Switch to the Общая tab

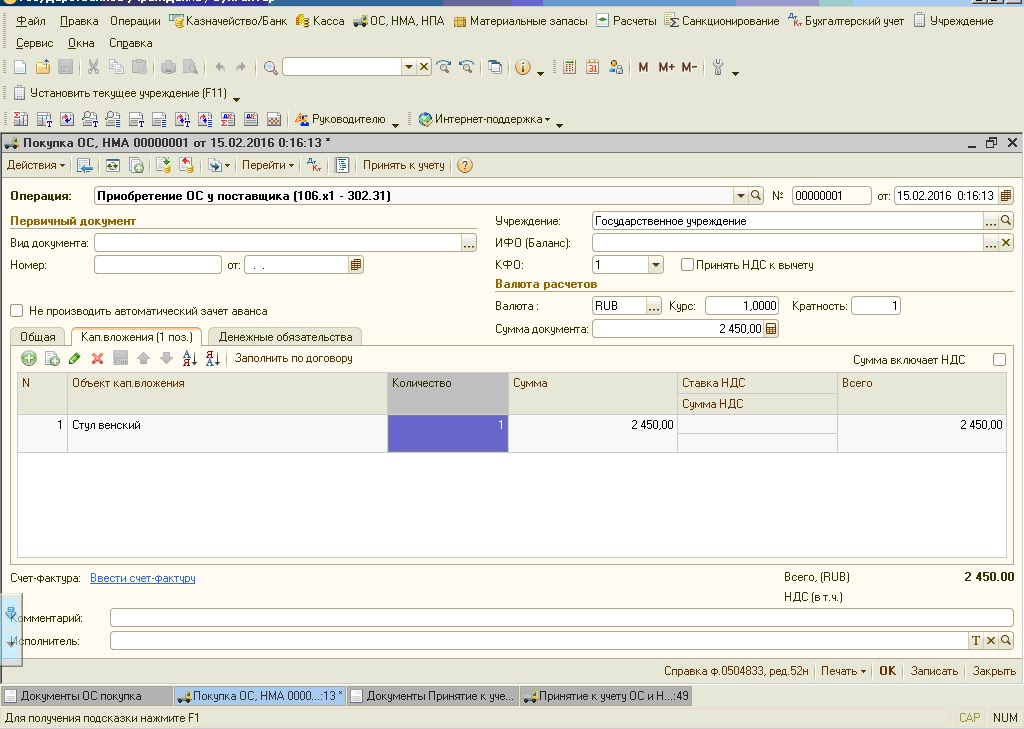click(x=38, y=337)
